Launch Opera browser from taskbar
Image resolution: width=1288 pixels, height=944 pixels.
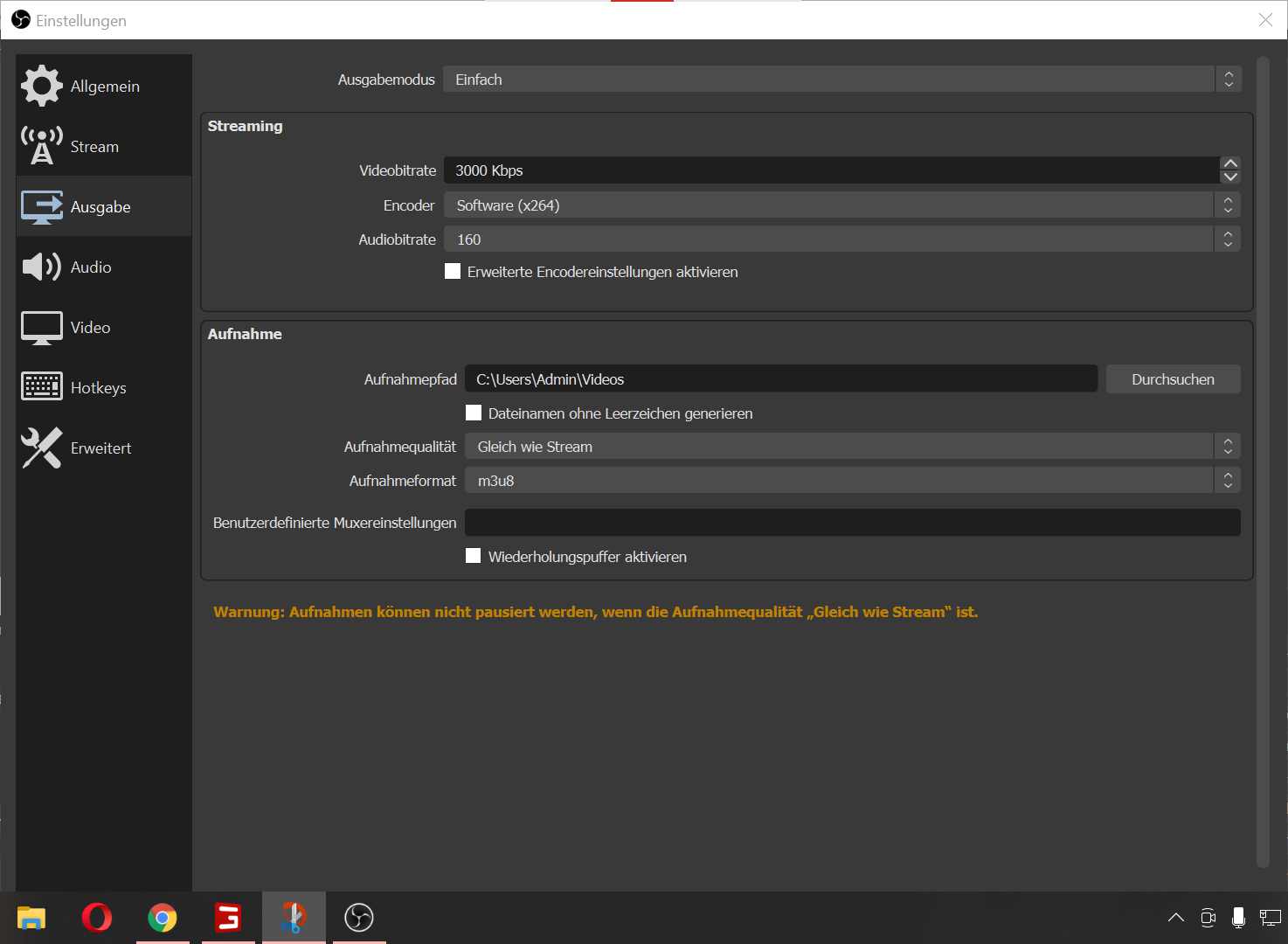point(97,917)
